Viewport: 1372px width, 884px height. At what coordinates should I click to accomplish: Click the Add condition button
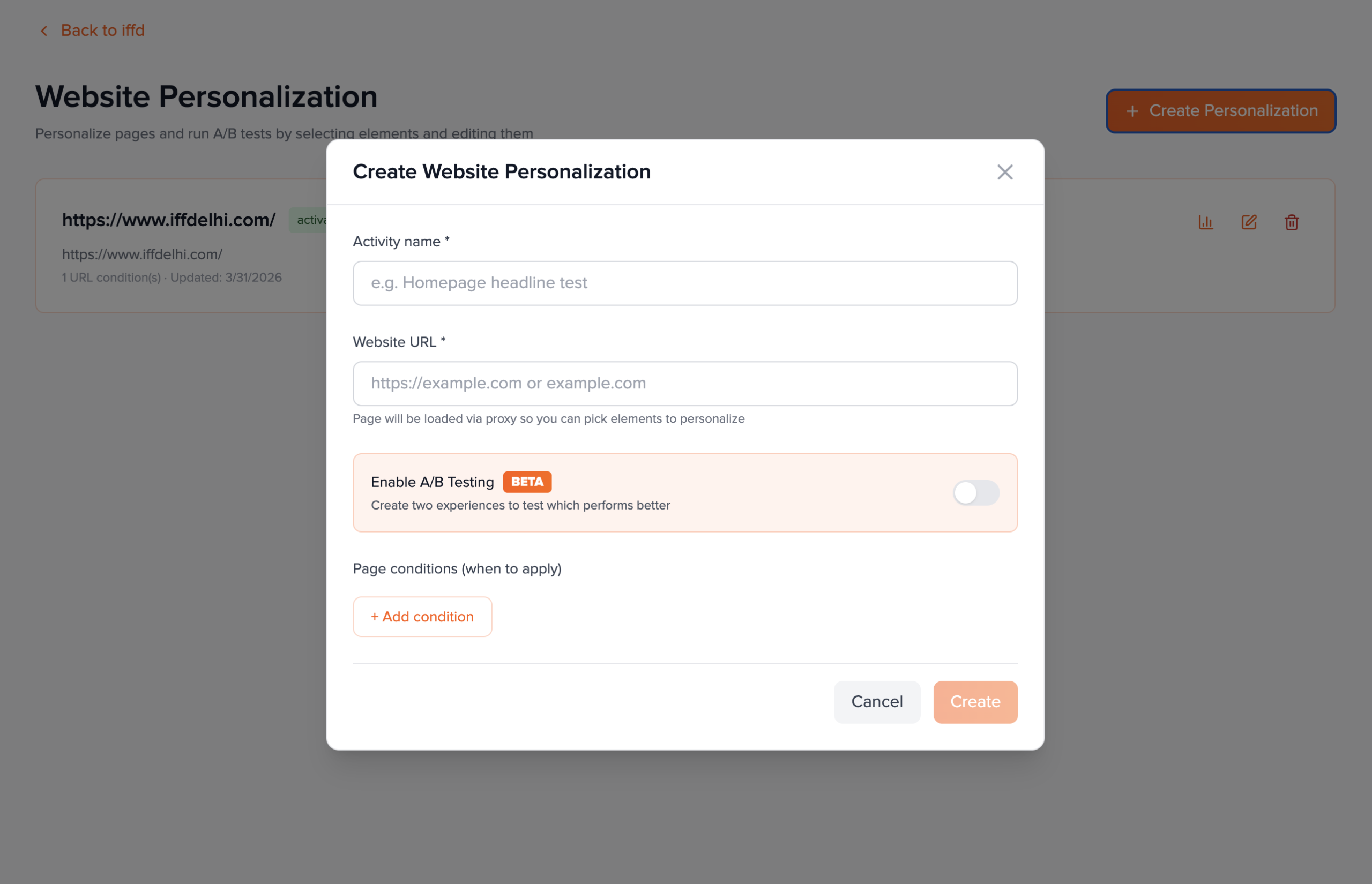(x=422, y=617)
